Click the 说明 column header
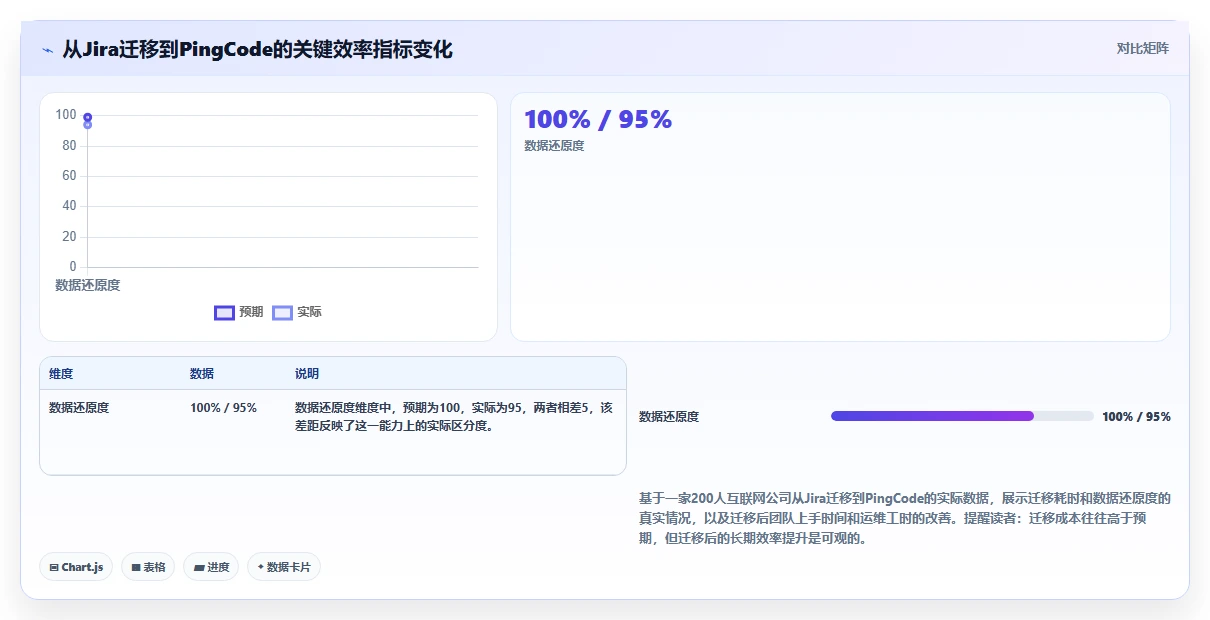1210x620 pixels. click(x=307, y=374)
